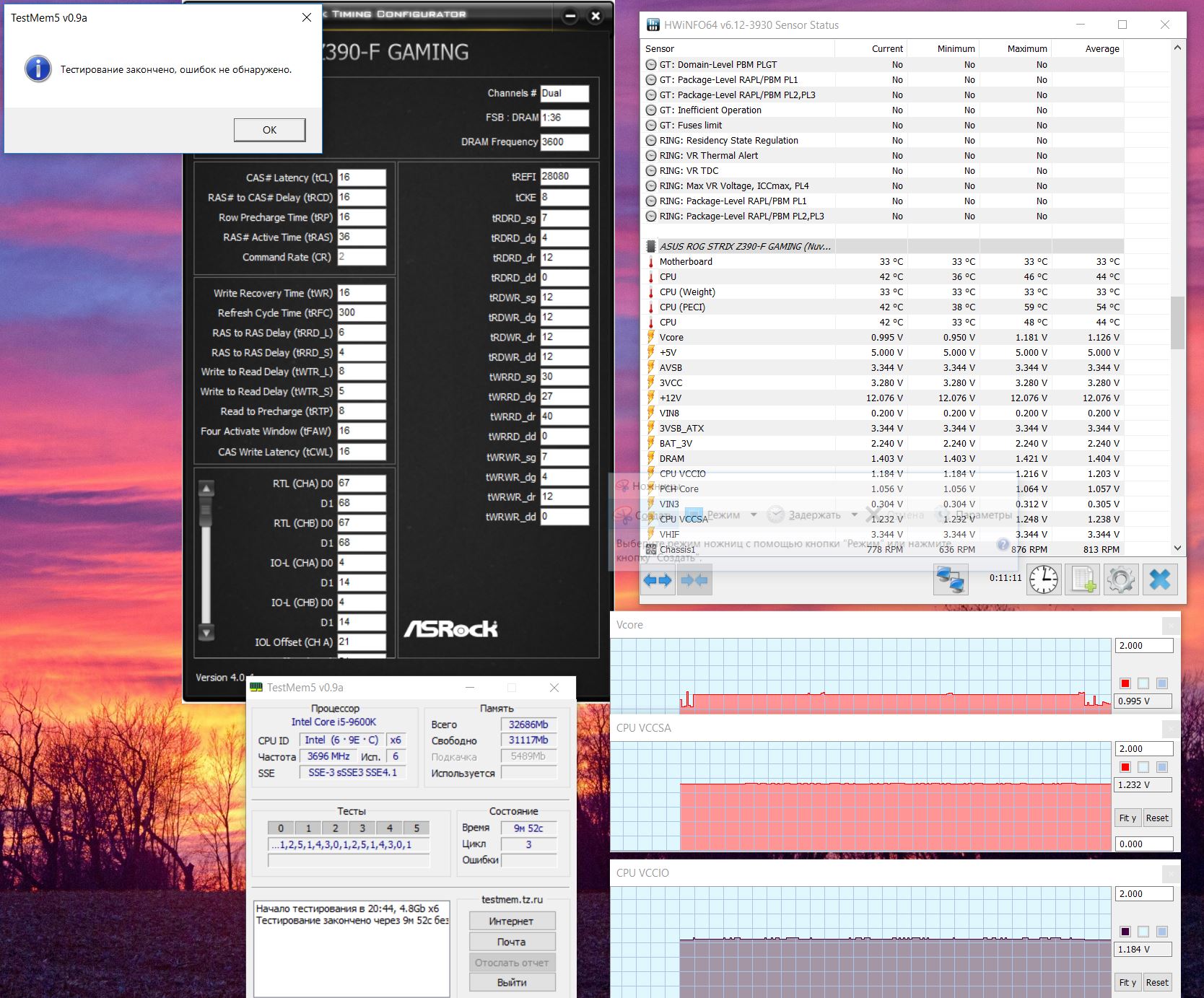Select the ASUS ROG STRIX Z390-F GAMING sensor group
This screenshot has width=1204, height=998.
click(882, 247)
